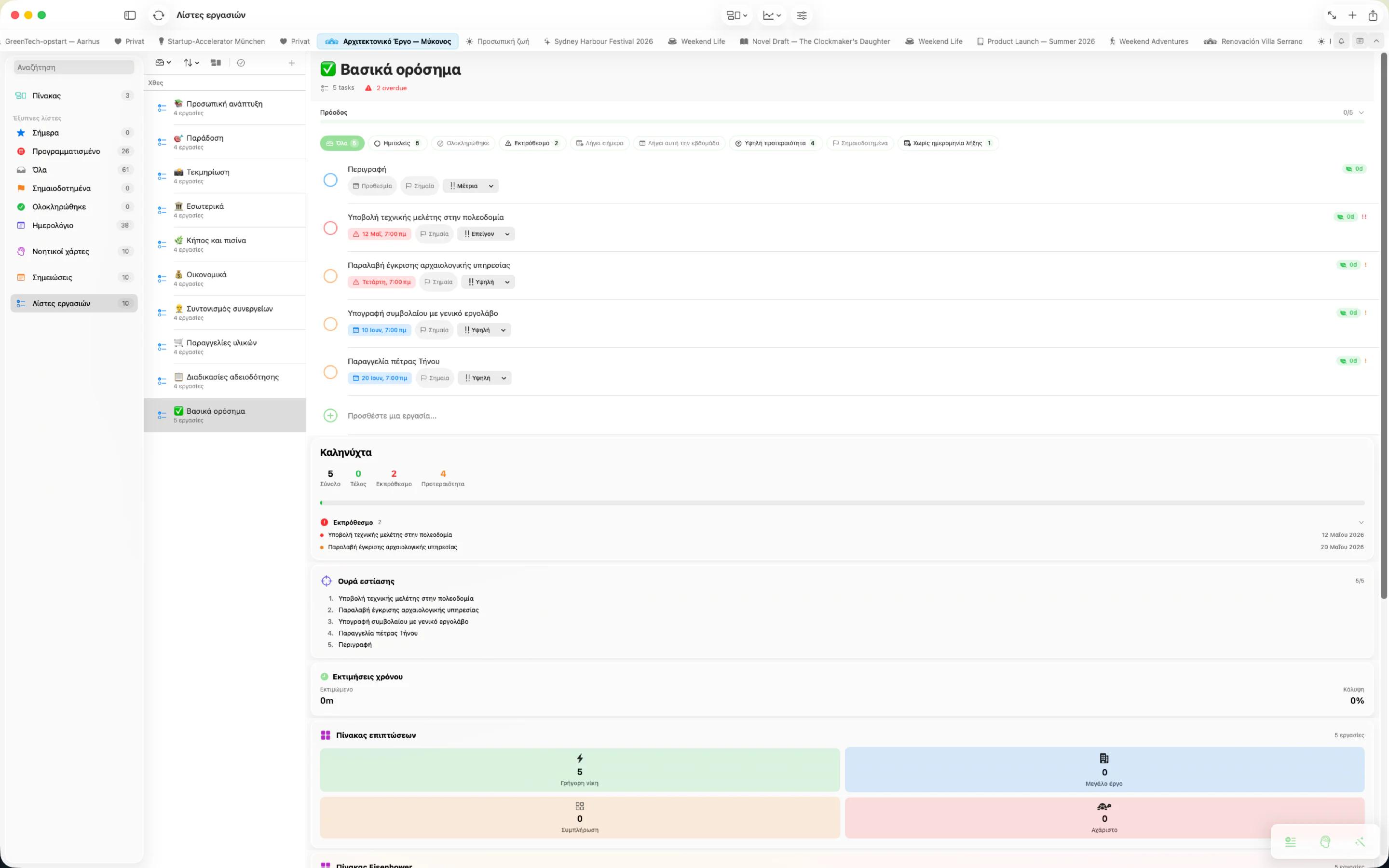This screenshot has height=868, width=1389.
Task: Open Νοητικοί χάρτες in the sidebar
Action: click(74, 251)
